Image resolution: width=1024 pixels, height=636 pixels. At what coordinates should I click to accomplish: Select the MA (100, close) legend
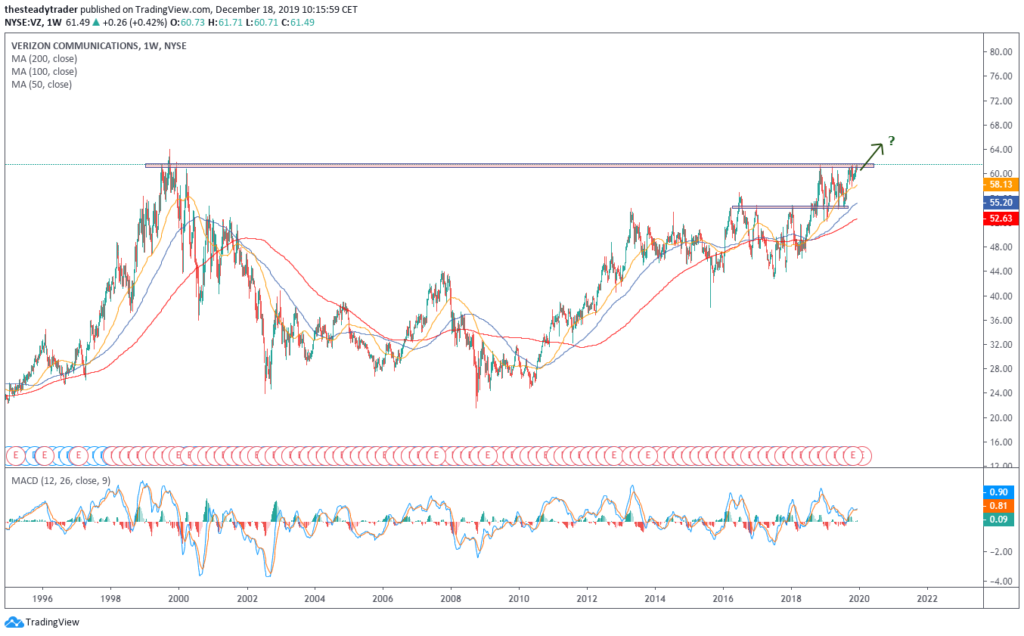pyautogui.click(x=42, y=72)
